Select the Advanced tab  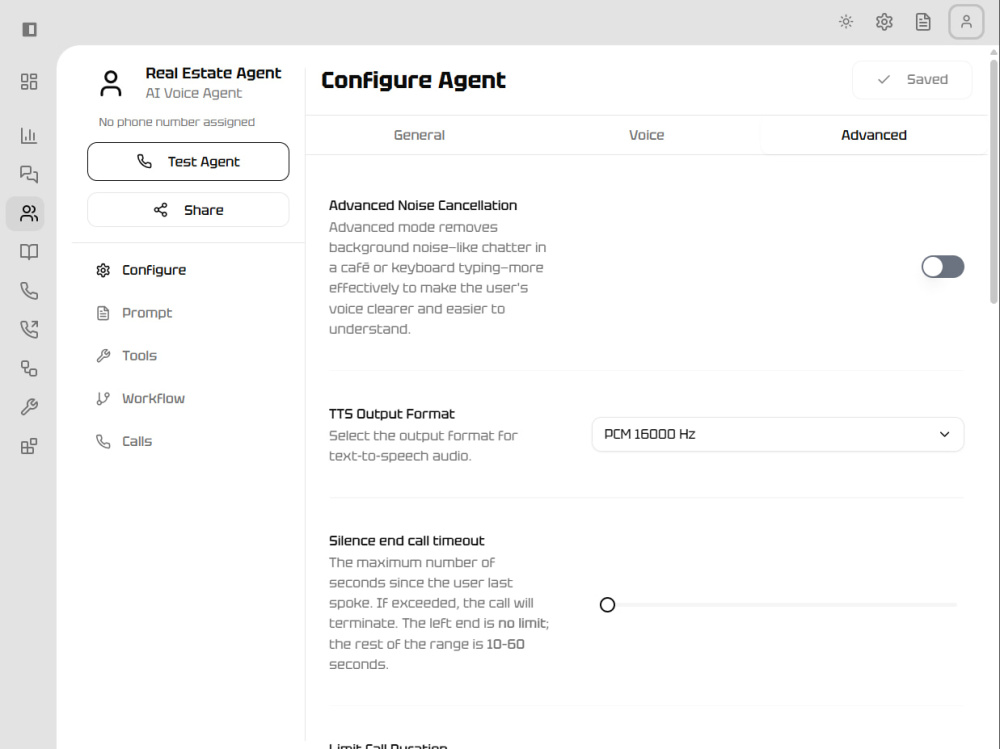[873, 135]
